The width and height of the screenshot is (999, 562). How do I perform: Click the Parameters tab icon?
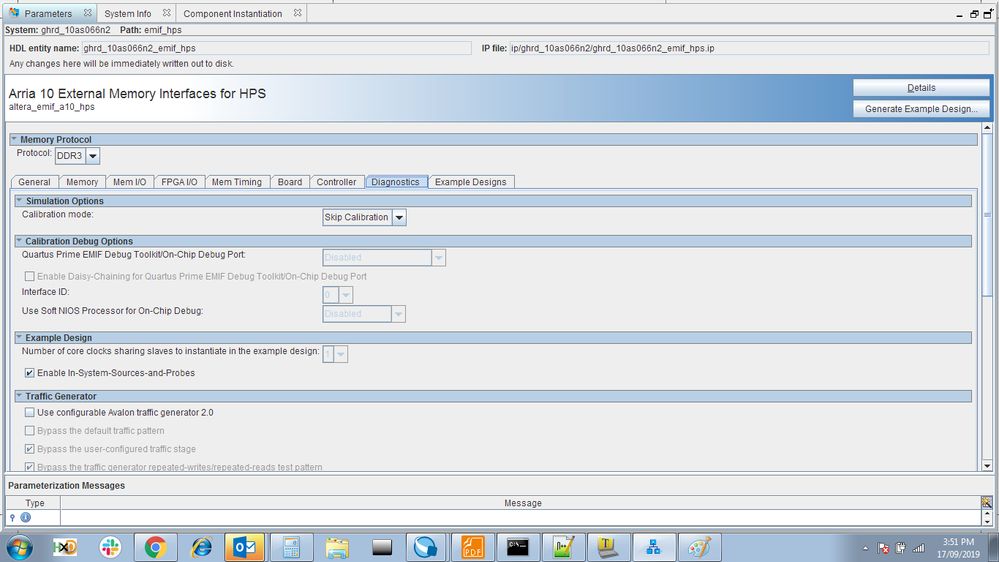pyautogui.click(x=14, y=13)
